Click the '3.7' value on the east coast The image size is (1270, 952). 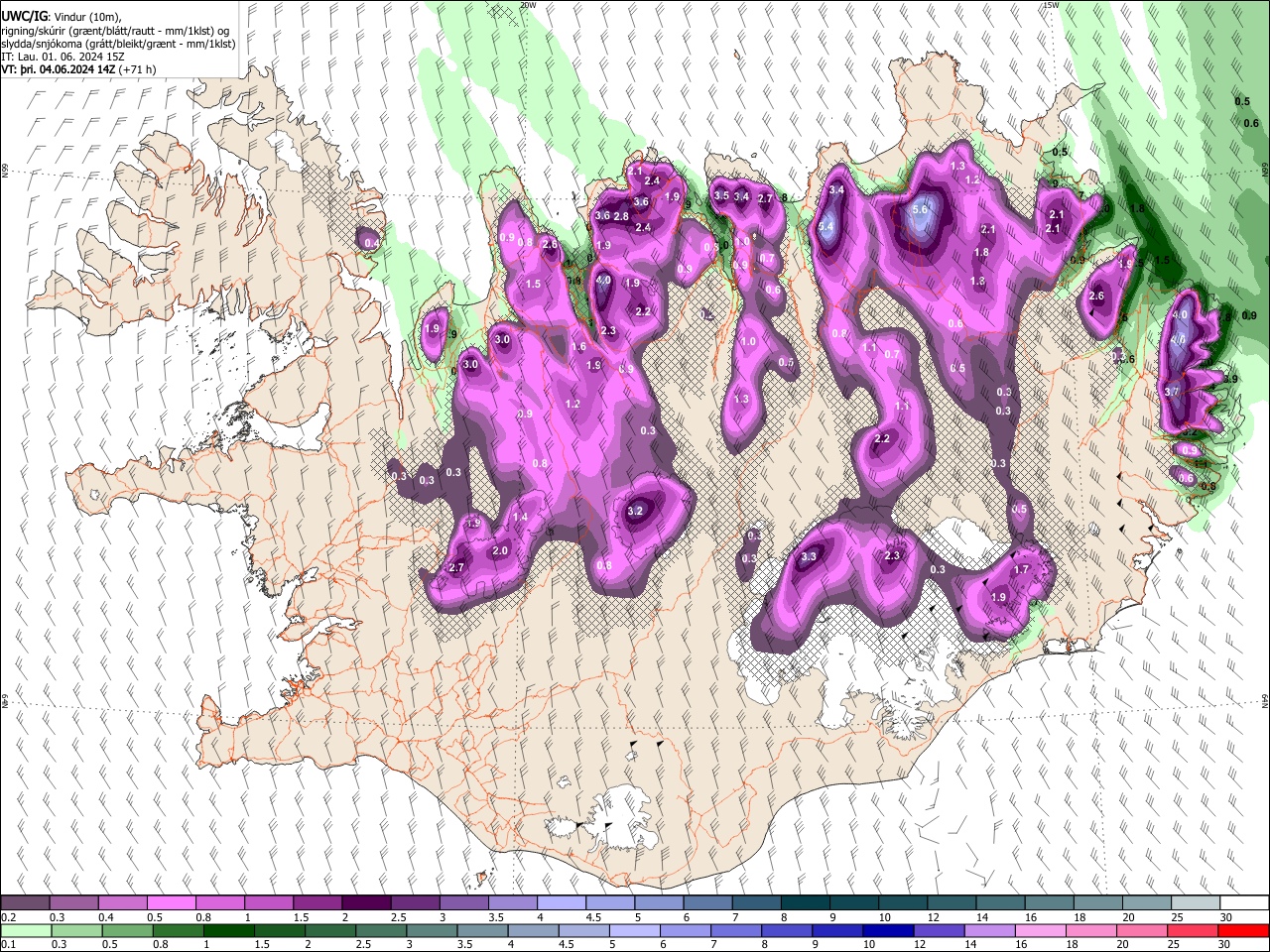(x=1172, y=392)
